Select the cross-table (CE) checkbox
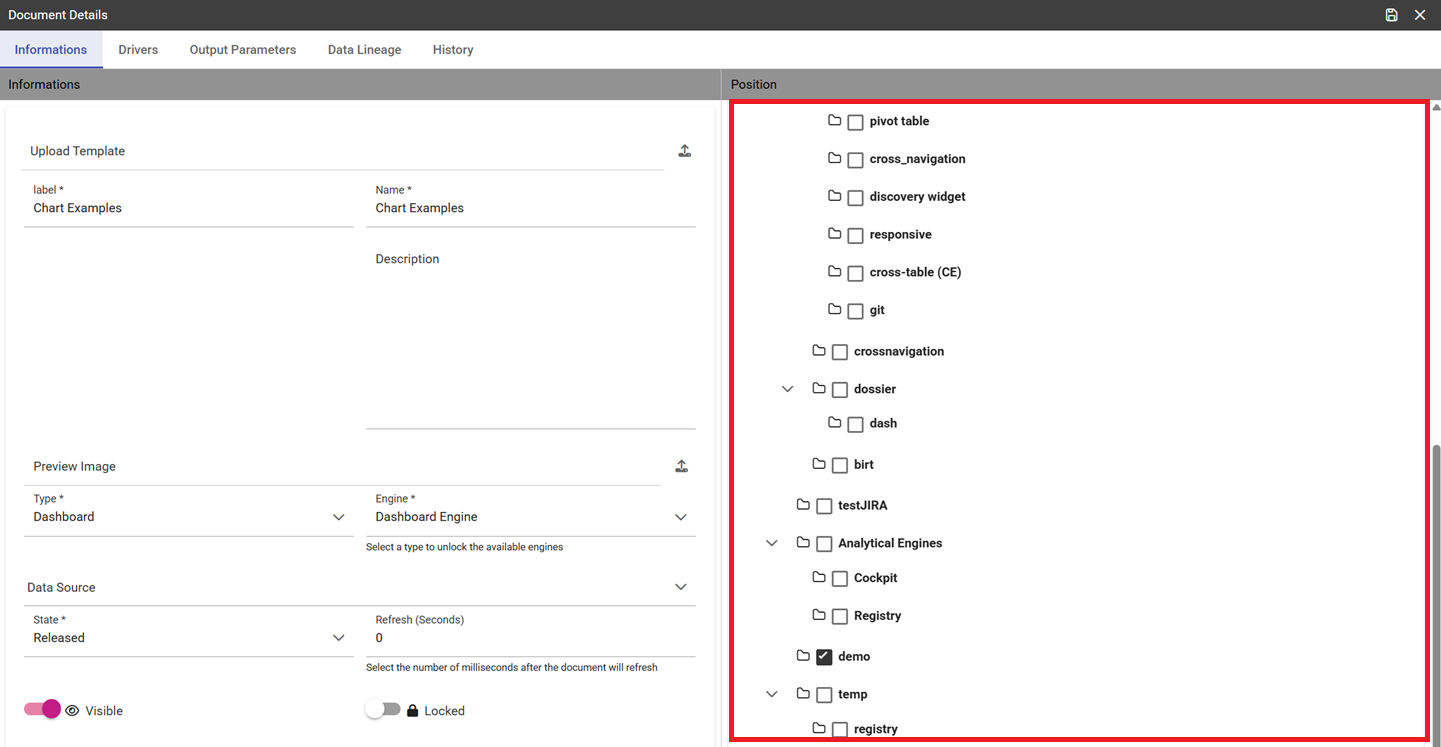Viewport: 1441px width, 747px height. pos(855,273)
